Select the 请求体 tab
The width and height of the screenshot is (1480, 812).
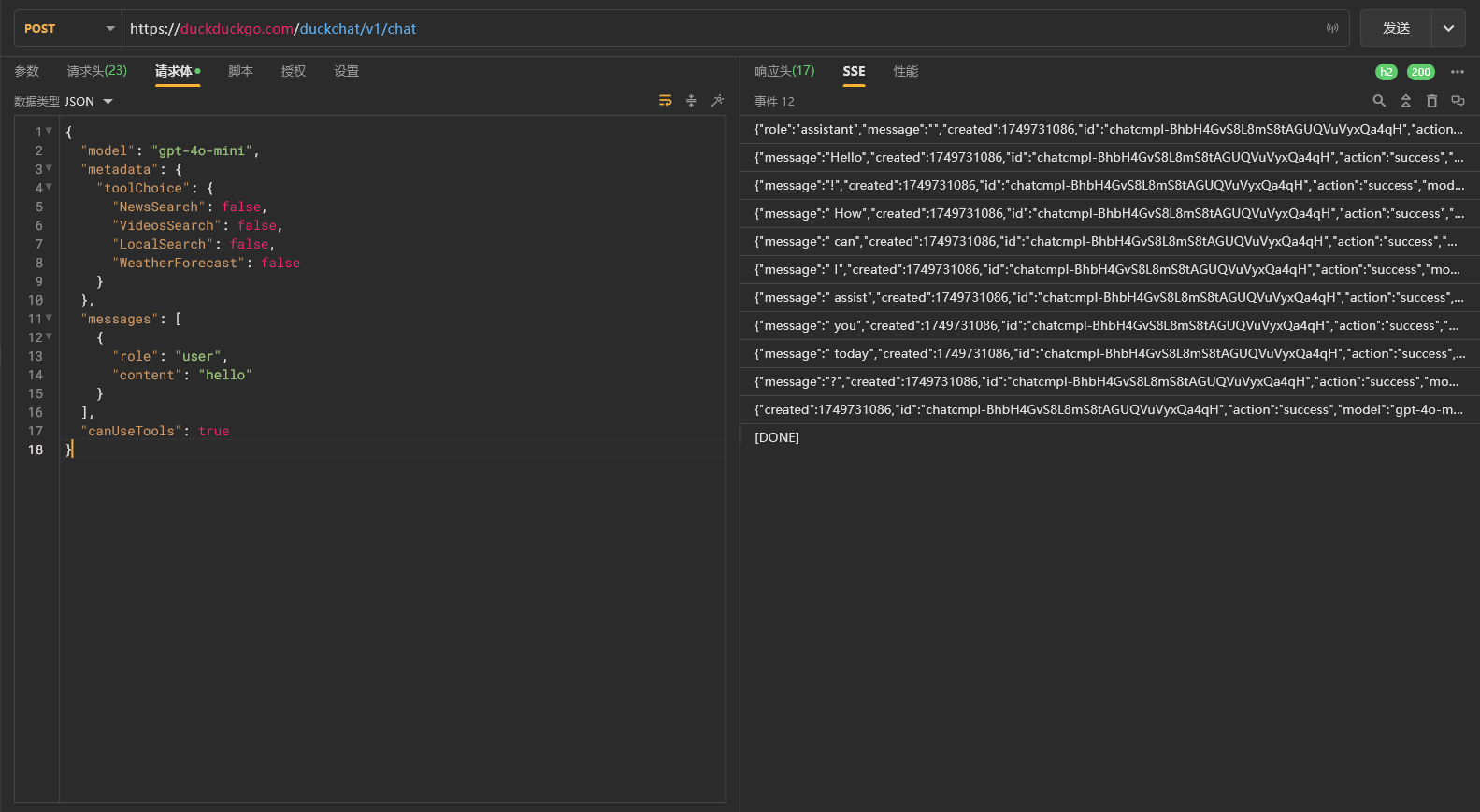click(178, 71)
